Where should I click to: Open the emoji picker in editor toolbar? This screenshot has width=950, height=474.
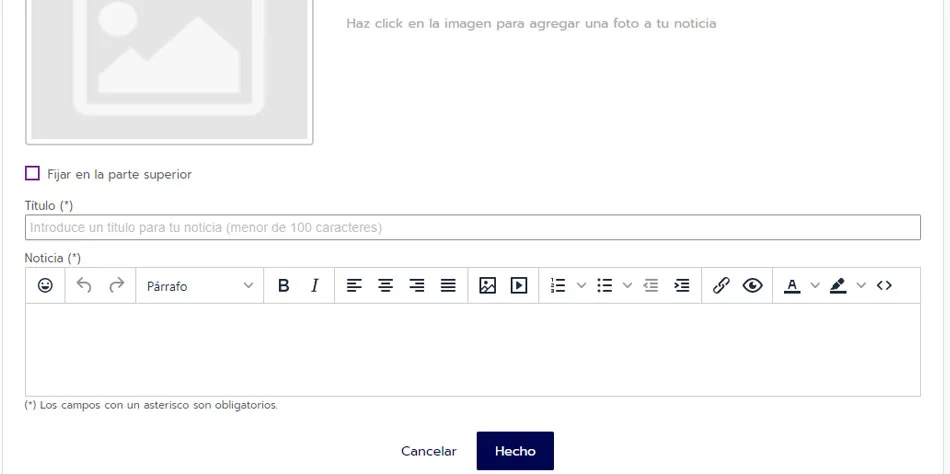click(45, 286)
